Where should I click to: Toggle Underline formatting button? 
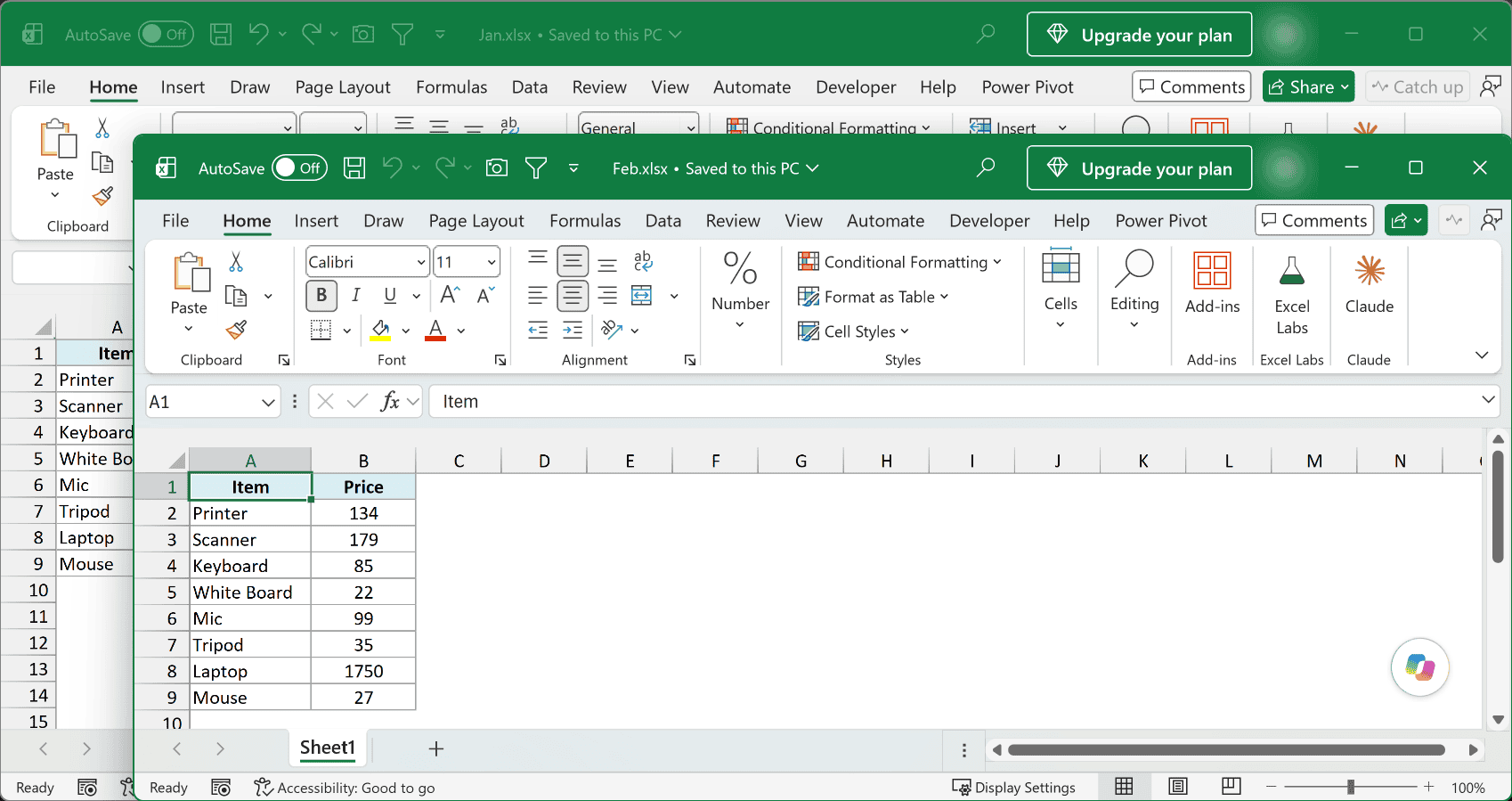[390, 296]
